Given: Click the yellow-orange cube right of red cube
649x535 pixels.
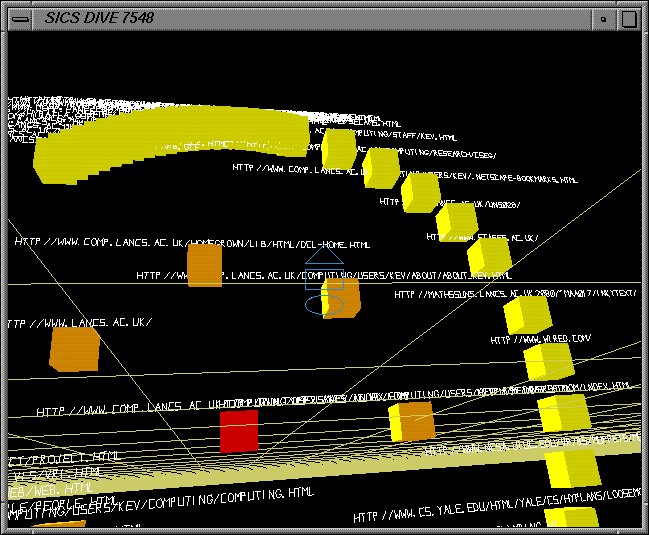Looking at the screenshot, I should [x=411, y=421].
